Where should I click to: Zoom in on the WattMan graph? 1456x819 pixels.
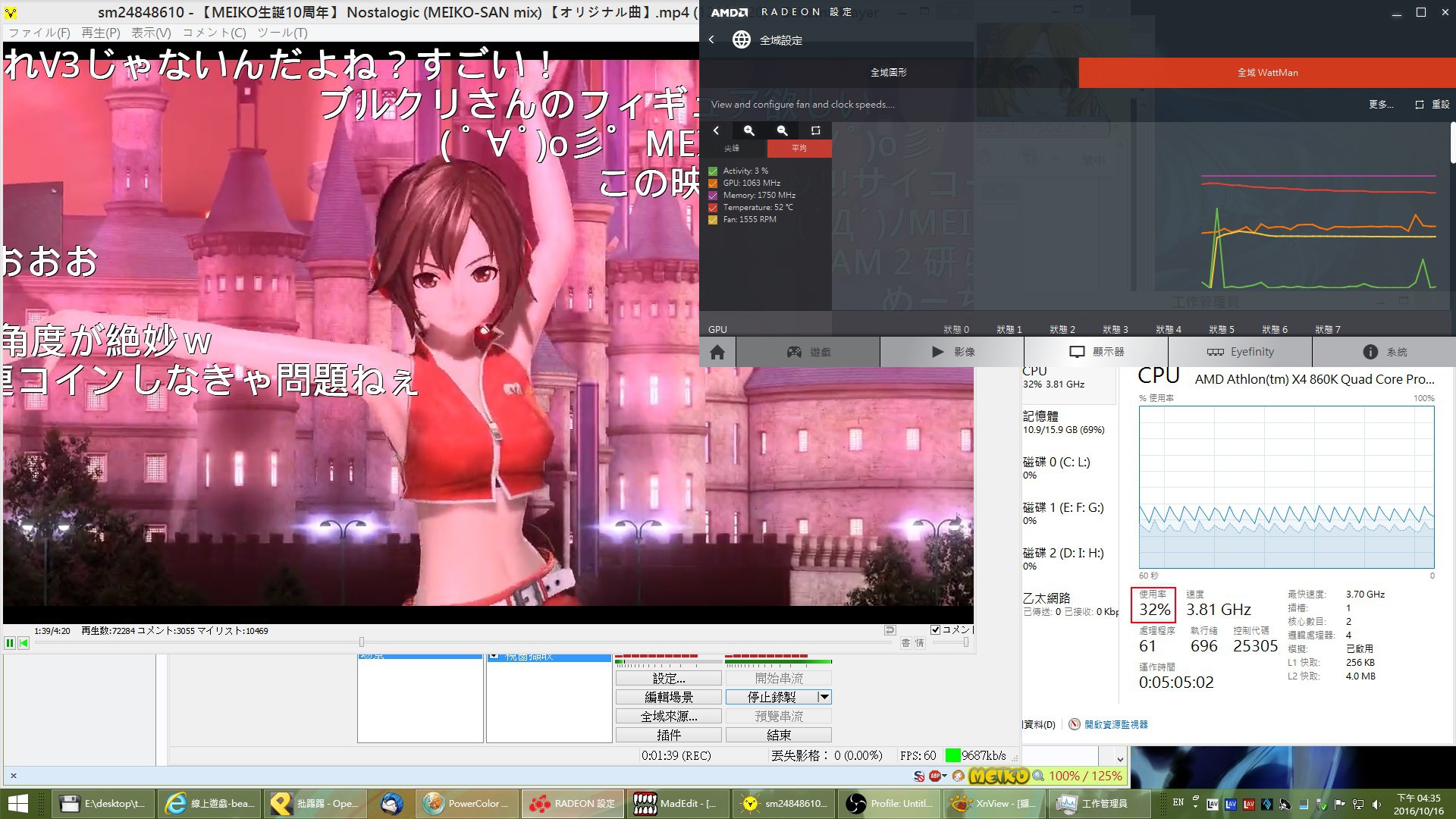[x=748, y=130]
